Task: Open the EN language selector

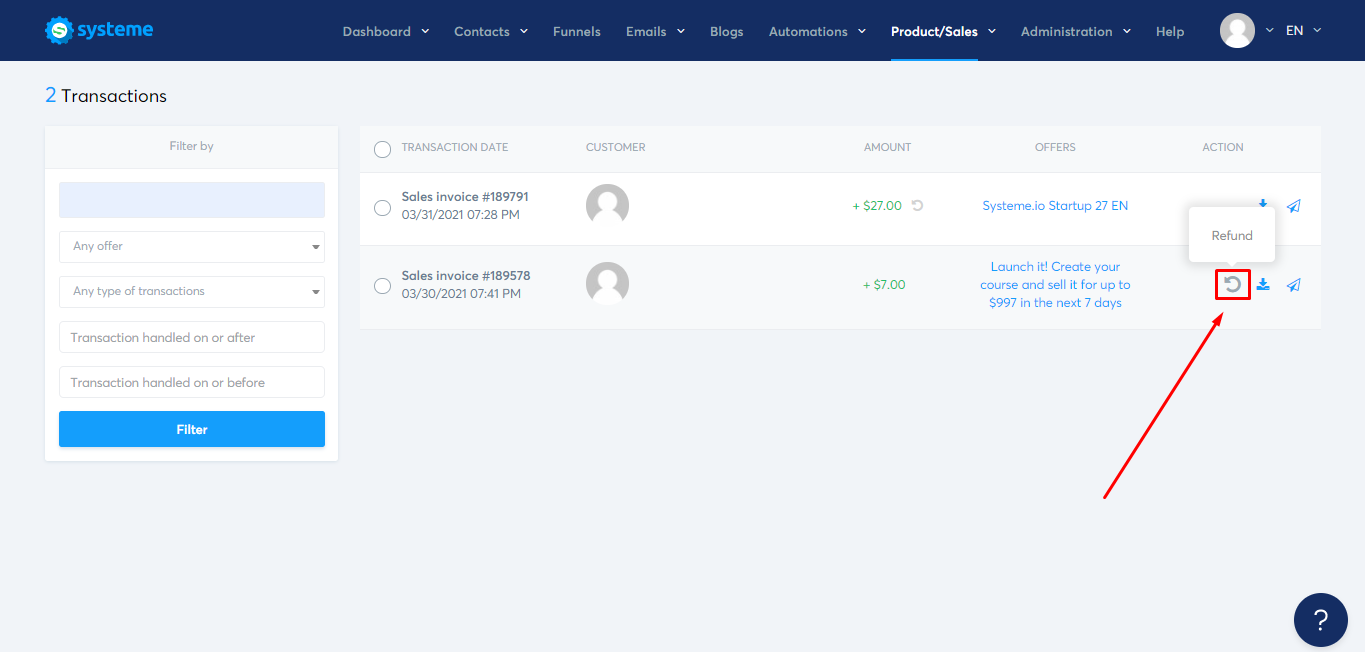Action: coord(1293,30)
